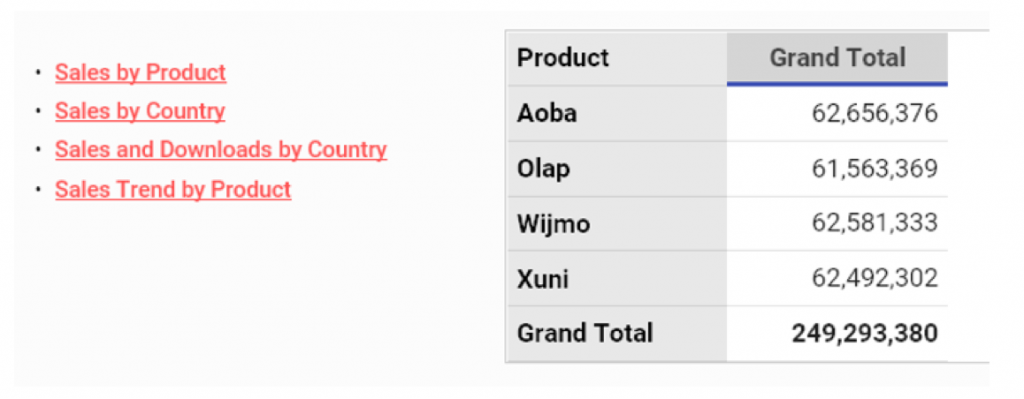Select the Olap row header
The image size is (1024, 399).
click(616, 168)
